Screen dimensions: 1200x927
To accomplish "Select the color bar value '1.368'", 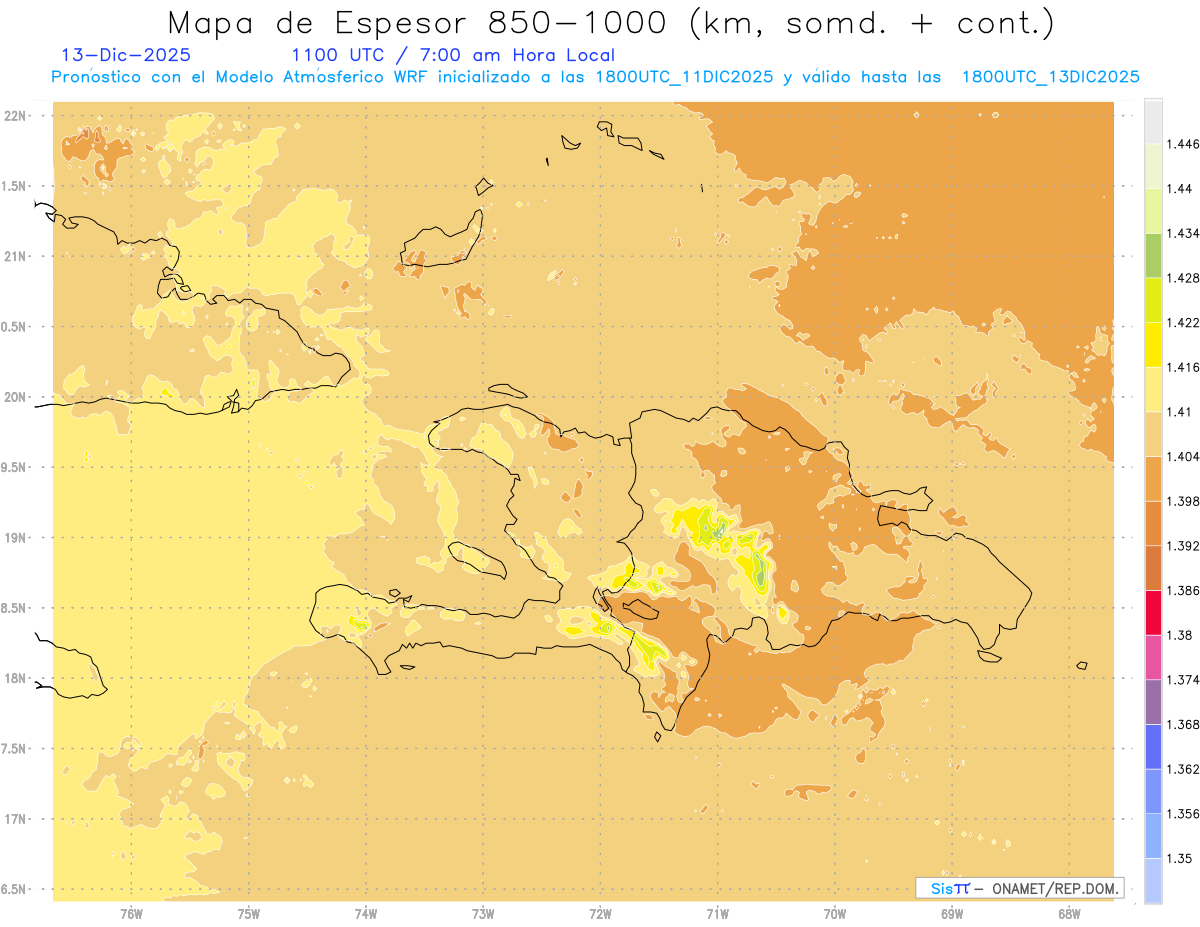I will tap(1183, 724).
